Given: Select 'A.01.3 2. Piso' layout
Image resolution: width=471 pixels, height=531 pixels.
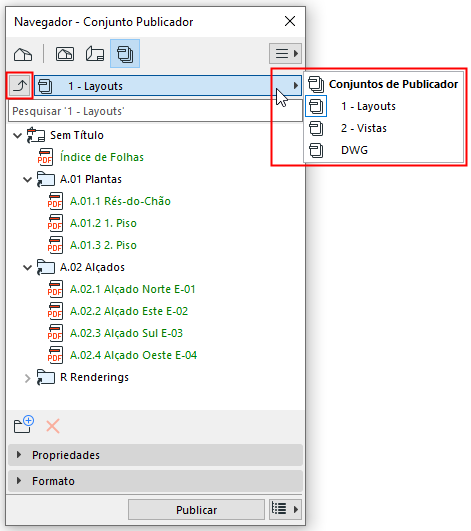Looking at the screenshot, I should point(103,245).
